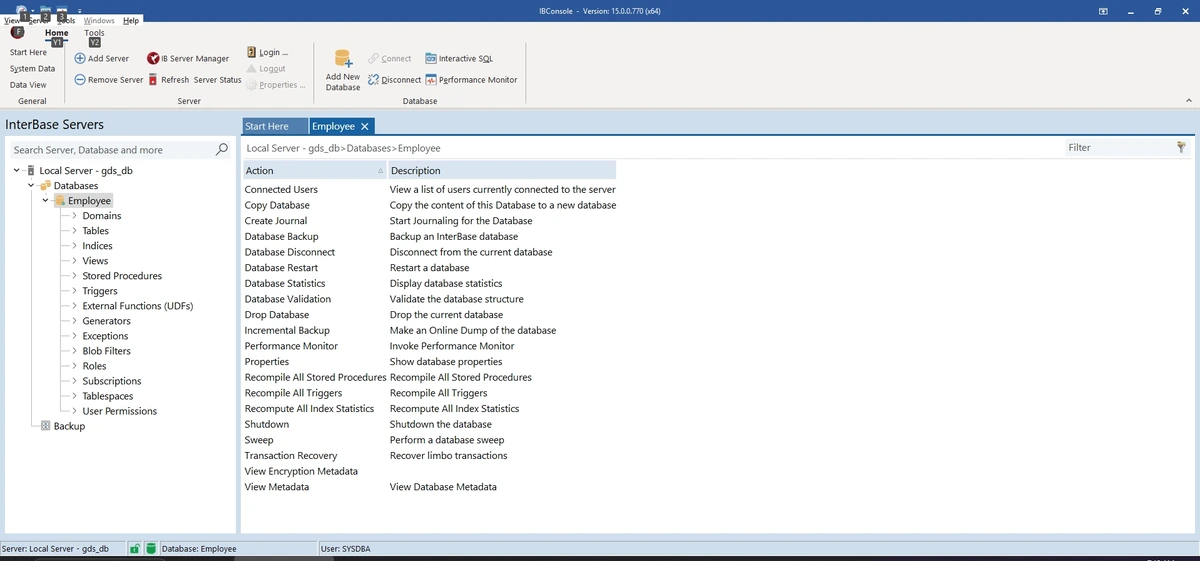Collapse the Local Server - gds_db node
Screen dimensions: 1200x561
tap(17, 171)
